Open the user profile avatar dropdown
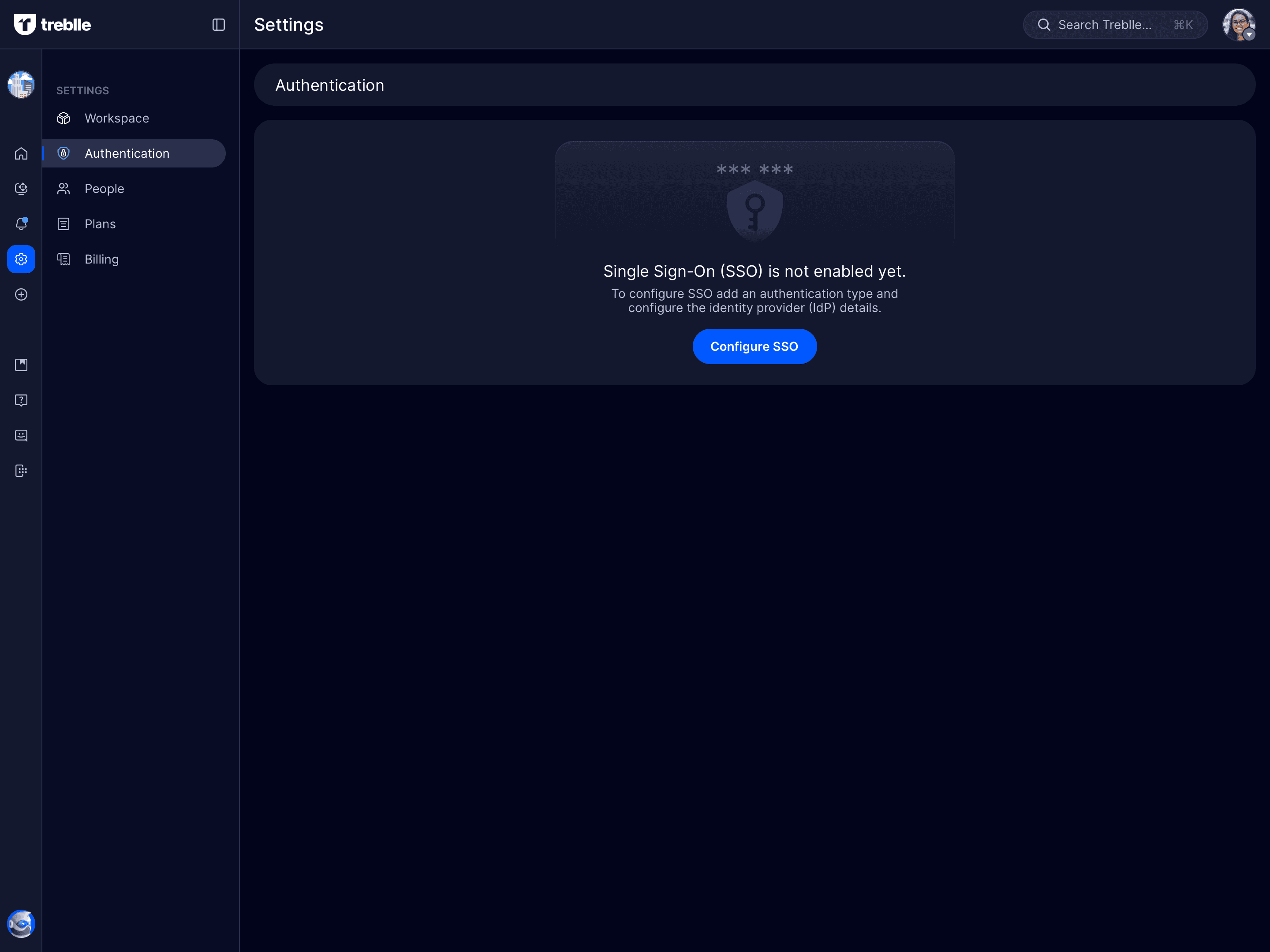The width and height of the screenshot is (1270, 952). point(1238,25)
